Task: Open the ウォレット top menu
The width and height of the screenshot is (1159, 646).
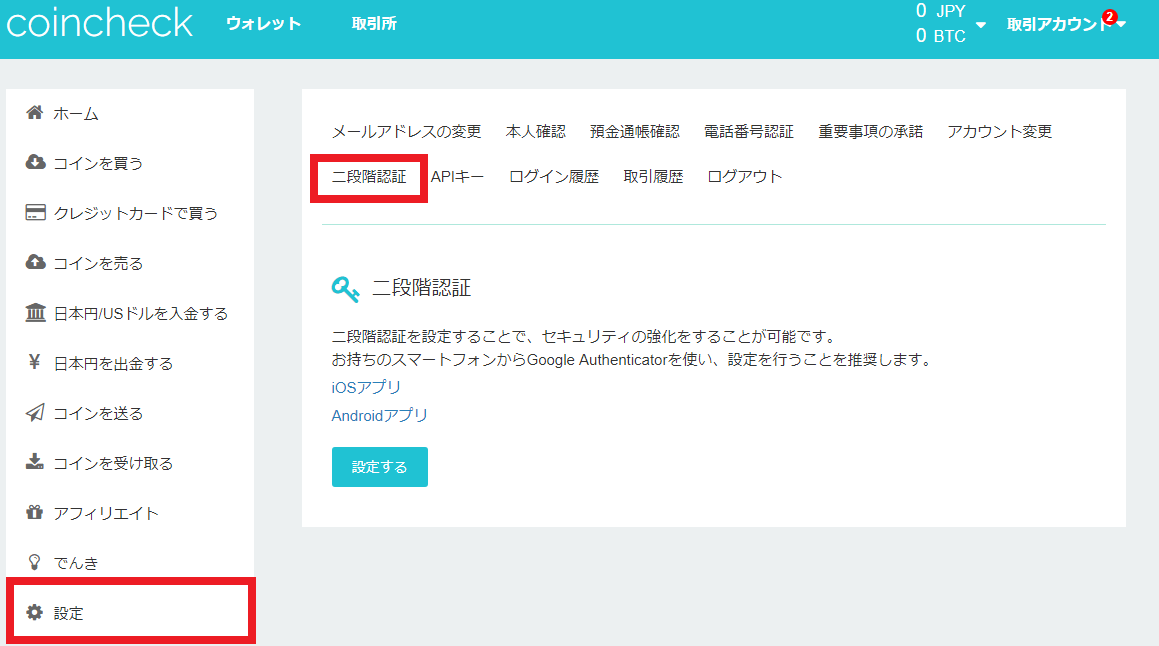Action: [264, 24]
